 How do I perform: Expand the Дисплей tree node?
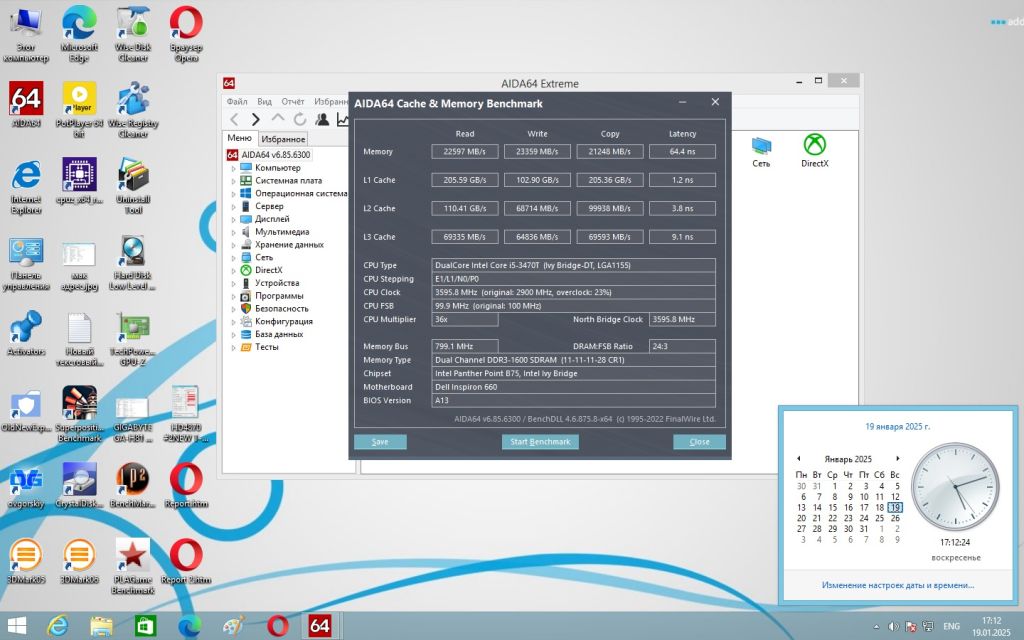[233, 219]
